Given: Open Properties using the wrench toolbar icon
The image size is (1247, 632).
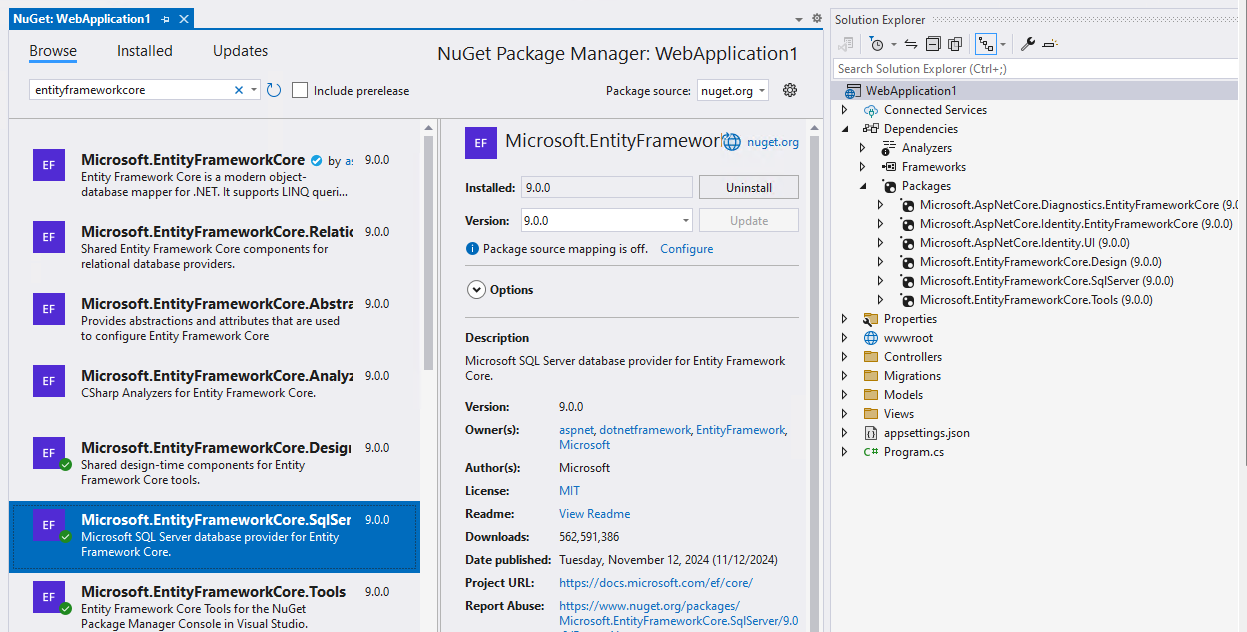Looking at the screenshot, I should click(x=1027, y=44).
